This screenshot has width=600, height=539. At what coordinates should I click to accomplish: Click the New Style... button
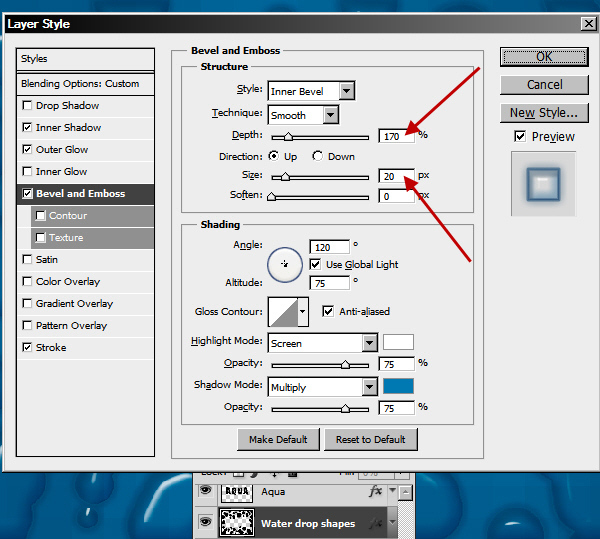544,113
